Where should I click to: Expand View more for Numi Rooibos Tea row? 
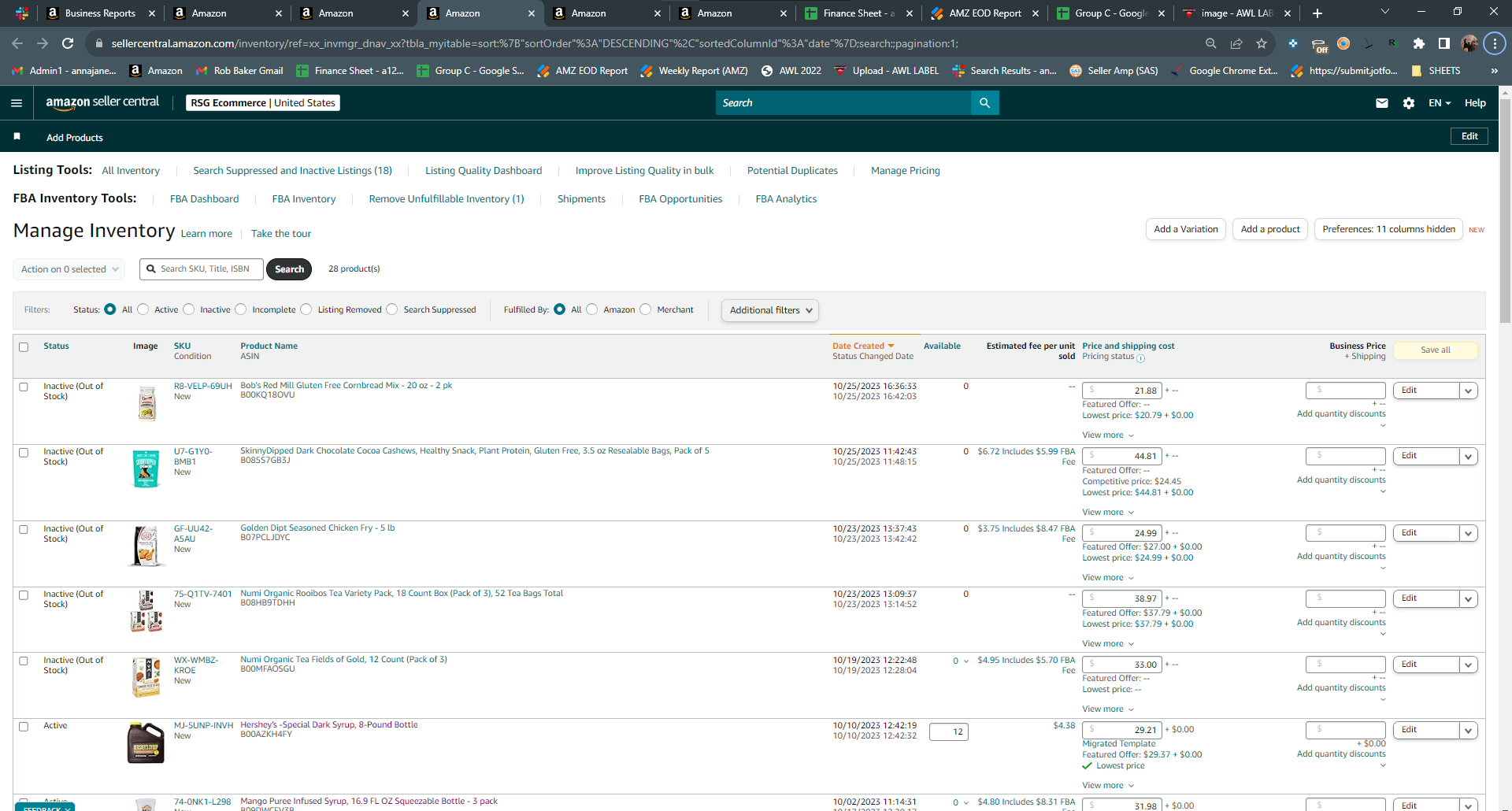click(x=1108, y=644)
